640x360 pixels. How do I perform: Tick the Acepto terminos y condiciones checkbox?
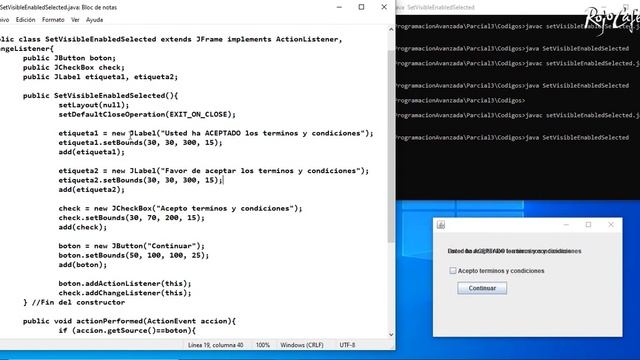point(453,271)
